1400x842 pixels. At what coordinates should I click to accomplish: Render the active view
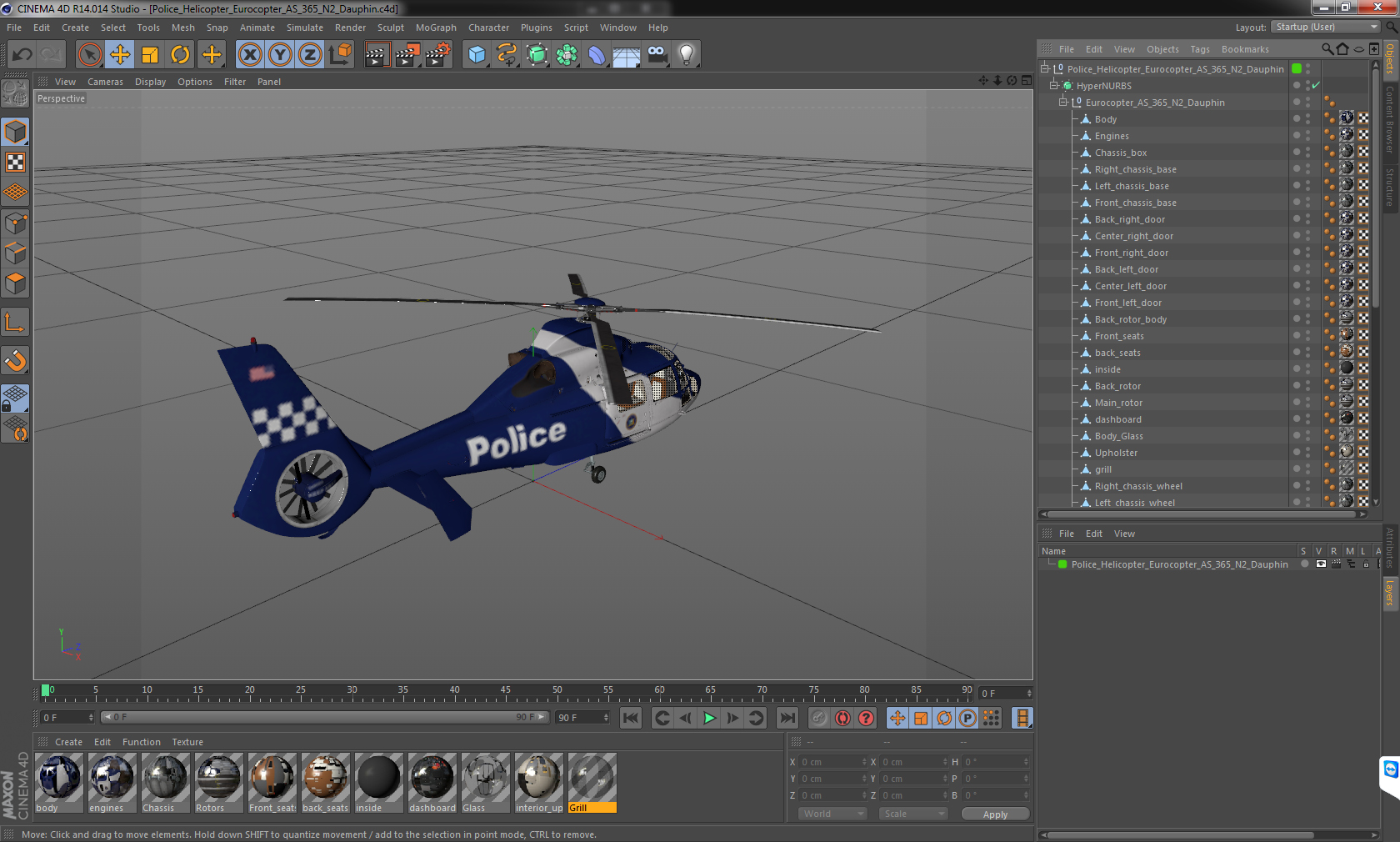point(377,55)
